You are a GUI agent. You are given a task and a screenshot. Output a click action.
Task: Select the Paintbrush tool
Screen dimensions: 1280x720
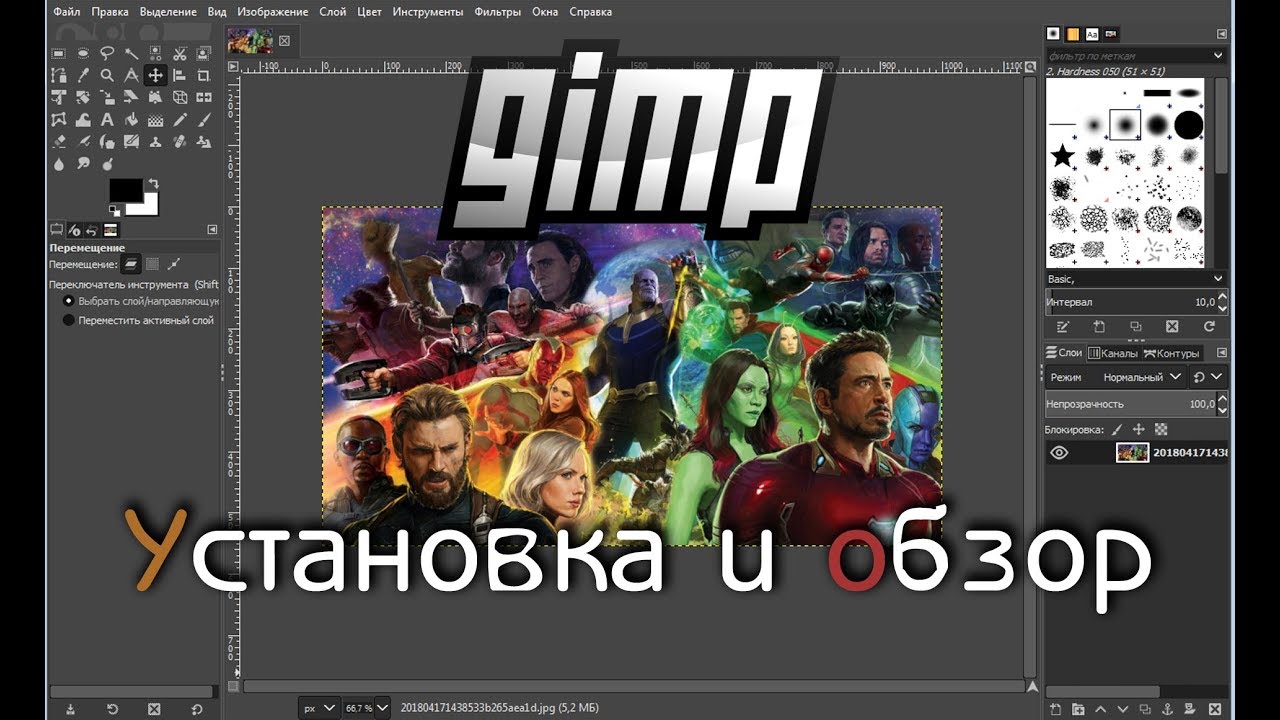pyautogui.click(x=203, y=119)
